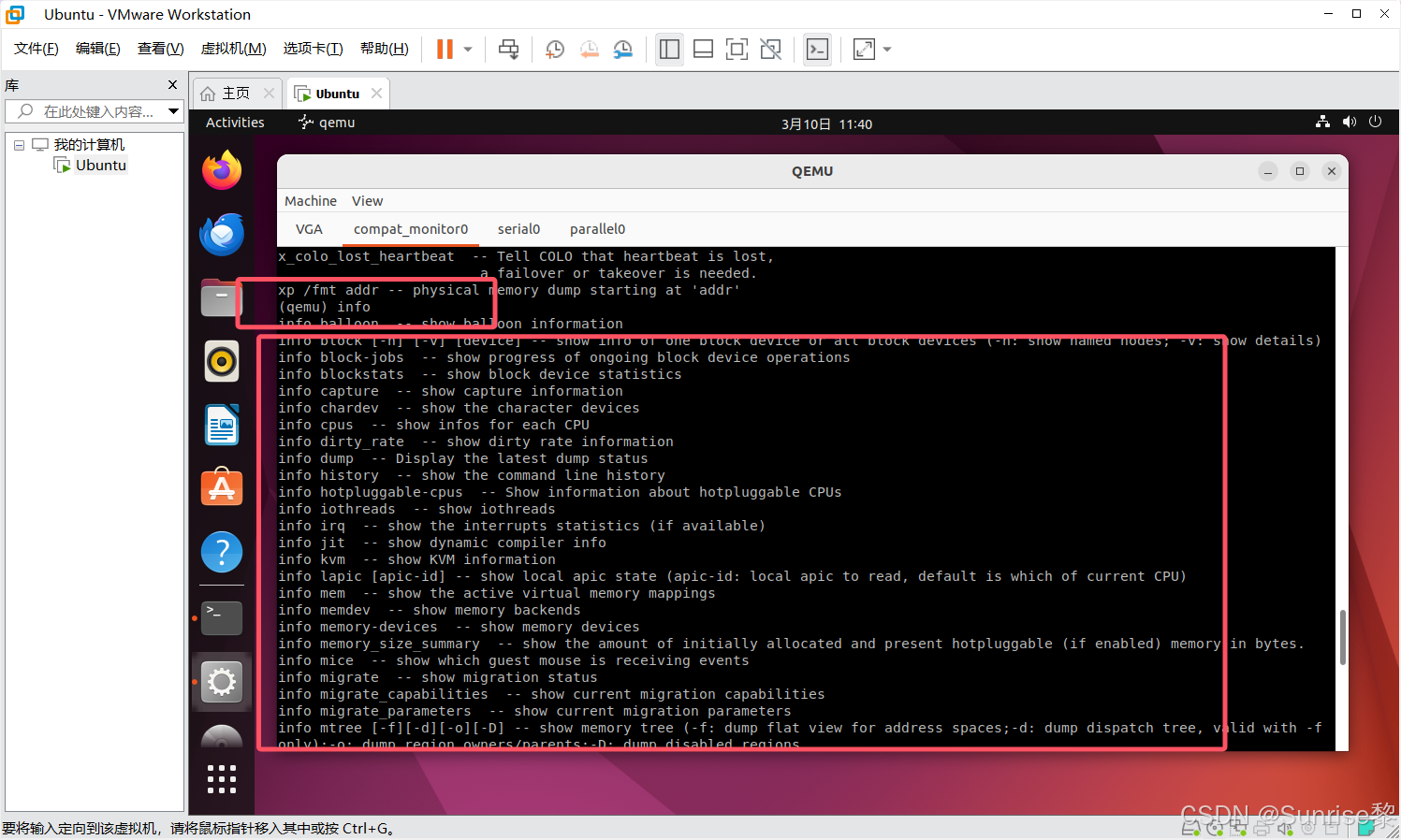Click the network icon in the GNOME top bar
This screenshot has height=840, width=1401.
(1322, 122)
